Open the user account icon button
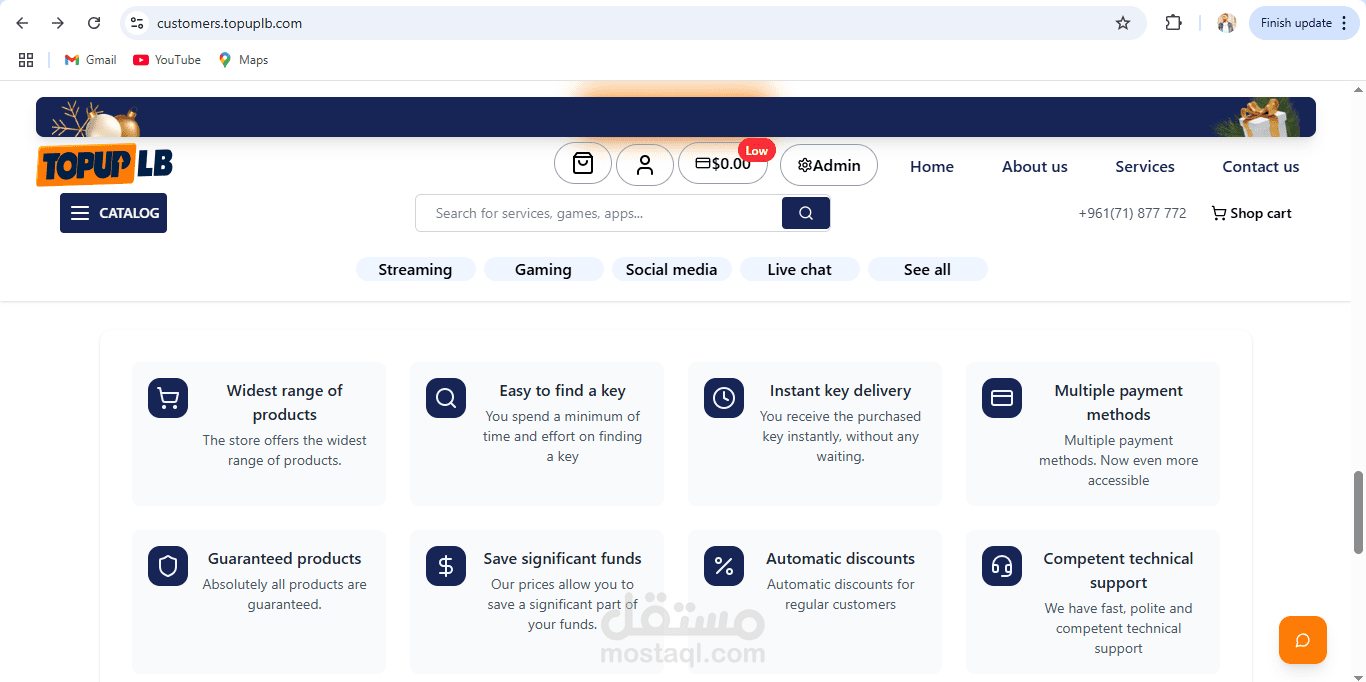Viewport: 1366px width, 682px height. [x=645, y=164]
